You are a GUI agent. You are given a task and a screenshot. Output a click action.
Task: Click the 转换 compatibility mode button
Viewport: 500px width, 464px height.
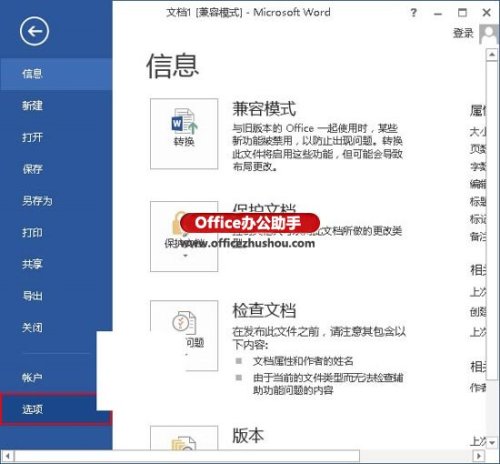(x=184, y=134)
